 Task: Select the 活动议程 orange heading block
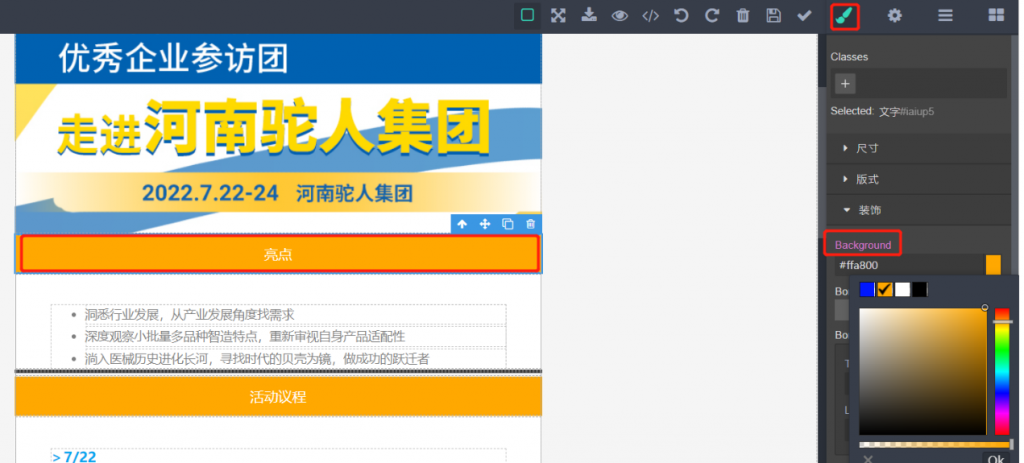[x=278, y=396]
